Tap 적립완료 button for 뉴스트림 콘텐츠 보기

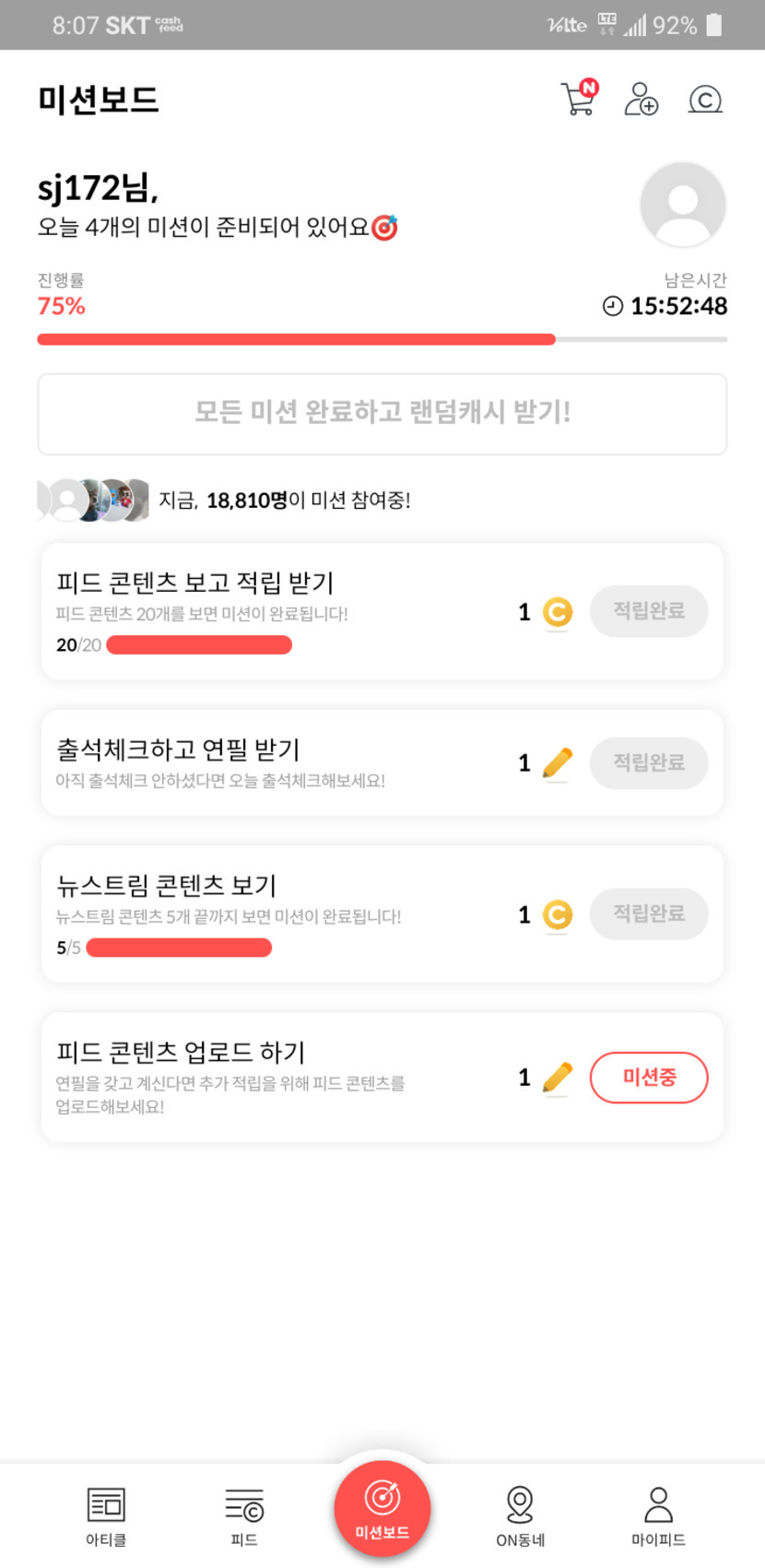click(649, 914)
